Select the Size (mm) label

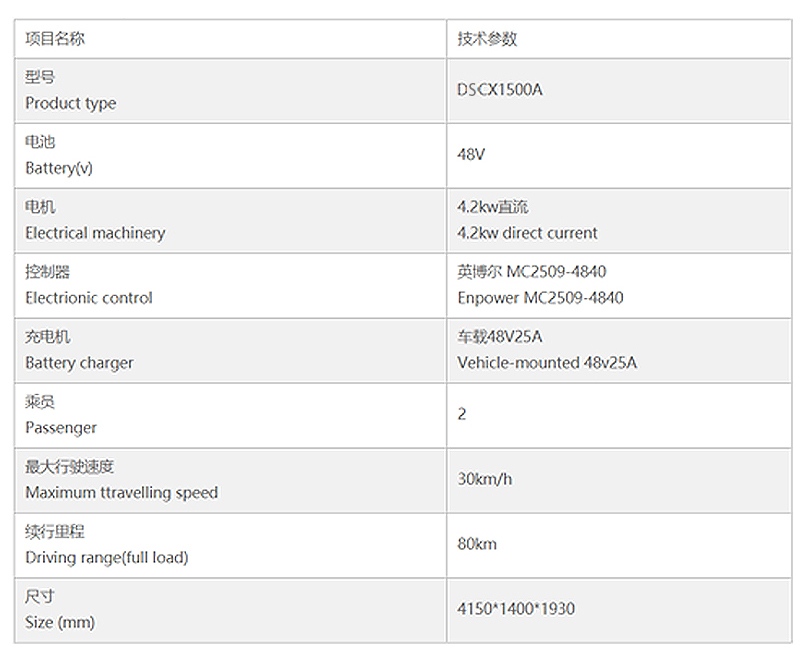point(60,622)
